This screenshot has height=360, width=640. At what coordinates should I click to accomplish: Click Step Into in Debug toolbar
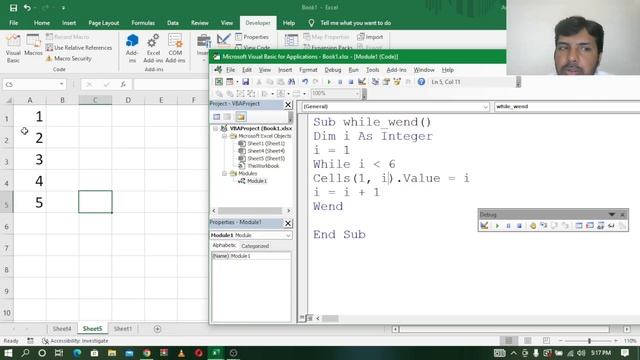pyautogui.click(x=544, y=225)
